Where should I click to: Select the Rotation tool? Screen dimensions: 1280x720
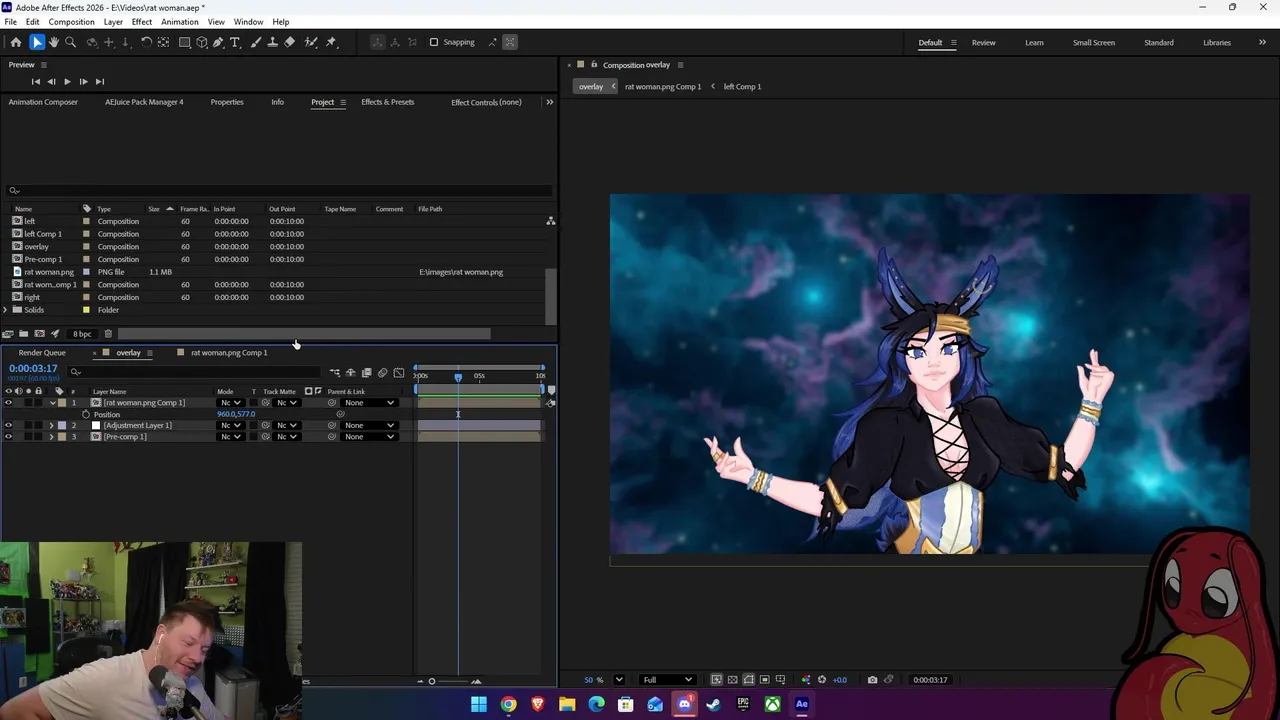146,42
